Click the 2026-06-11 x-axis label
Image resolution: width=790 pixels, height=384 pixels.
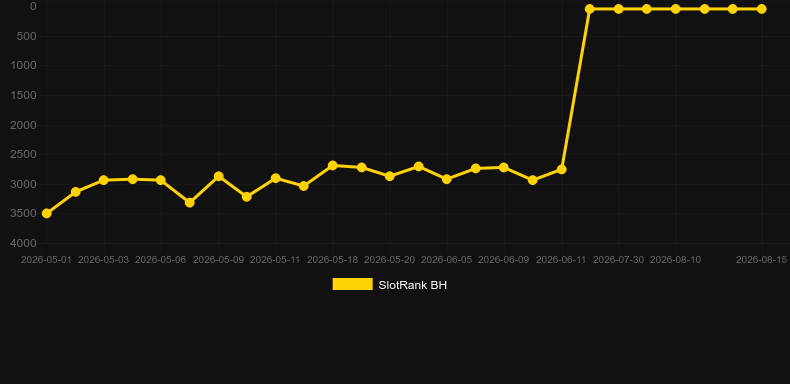[561, 260]
